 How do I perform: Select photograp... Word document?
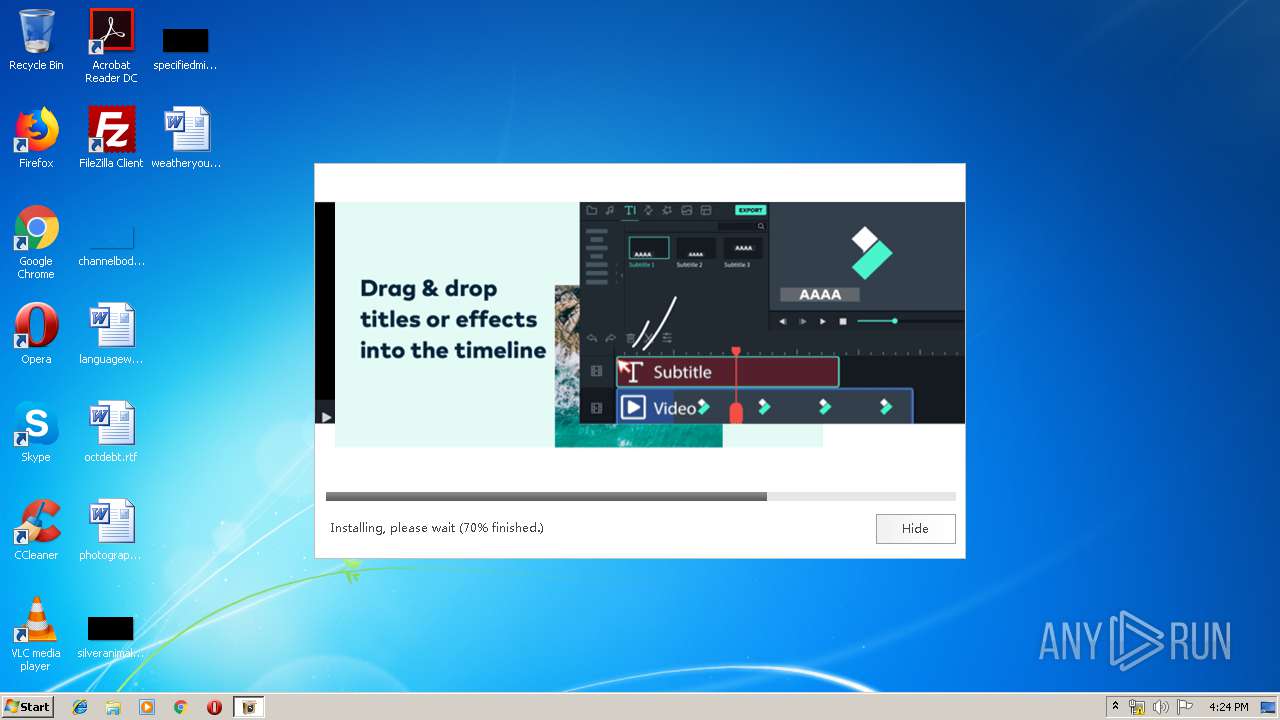click(x=111, y=530)
